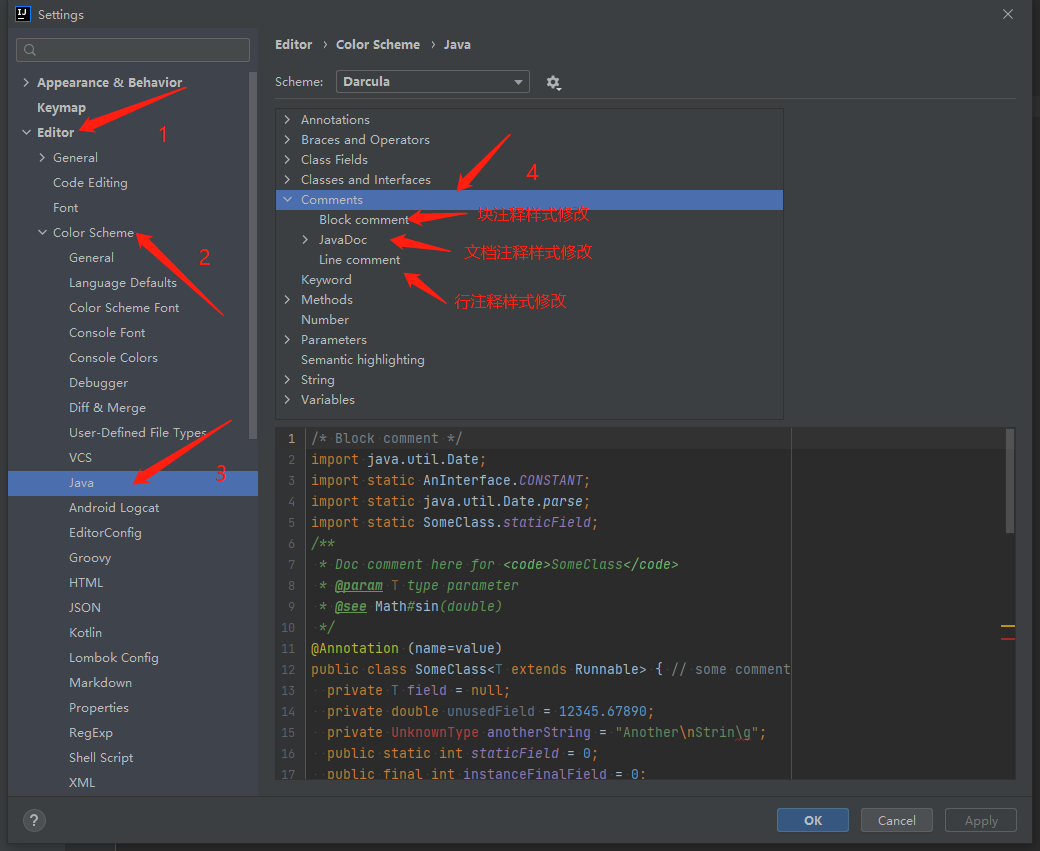Open Code Editing settings
1040x851 pixels.
pos(90,182)
